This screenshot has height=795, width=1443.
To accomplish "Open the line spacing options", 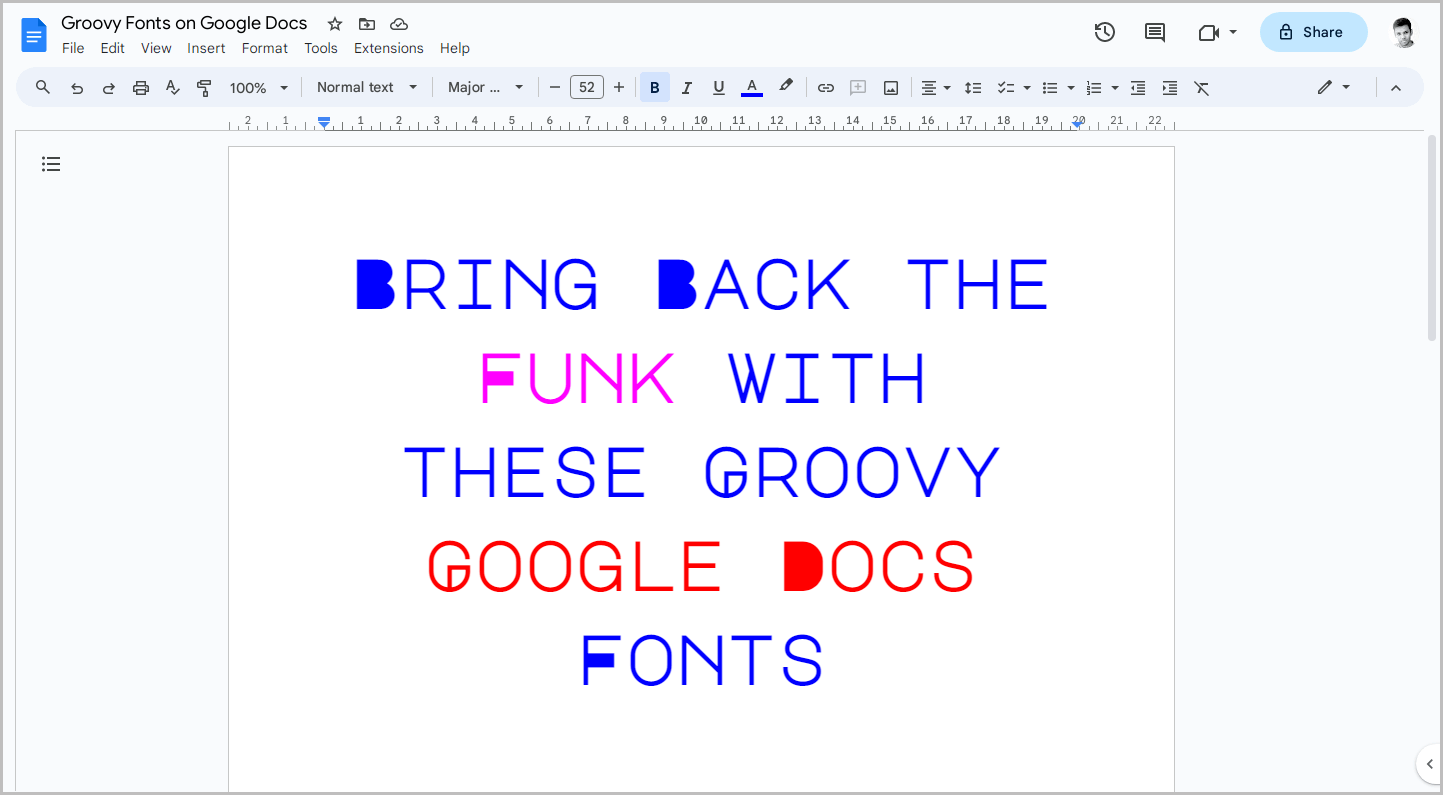I will click(x=973, y=87).
